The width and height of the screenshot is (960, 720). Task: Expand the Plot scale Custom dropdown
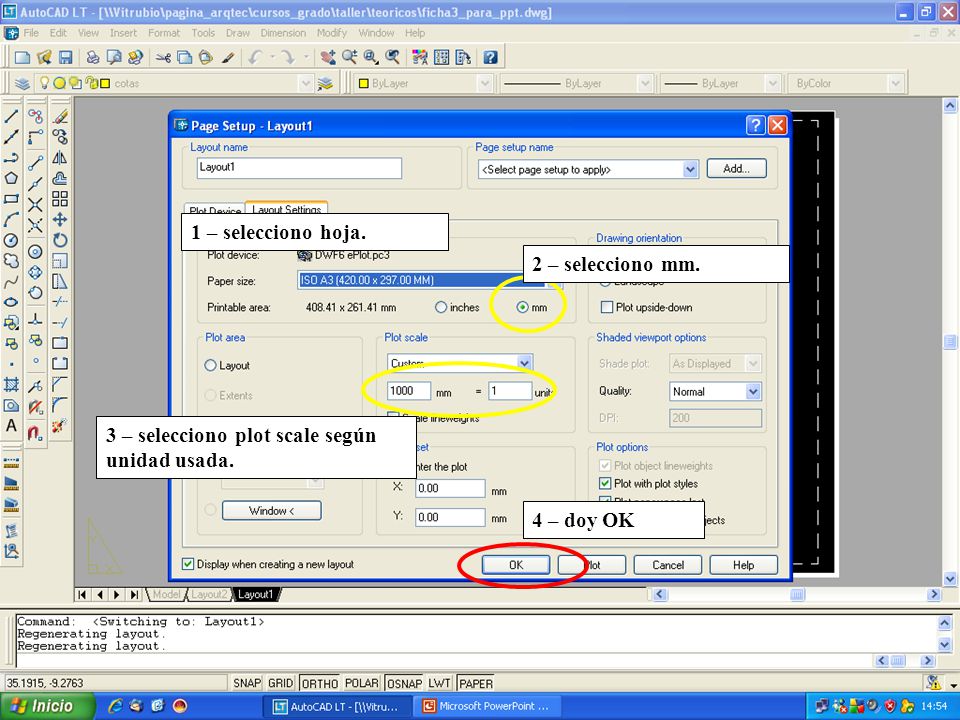click(525, 363)
